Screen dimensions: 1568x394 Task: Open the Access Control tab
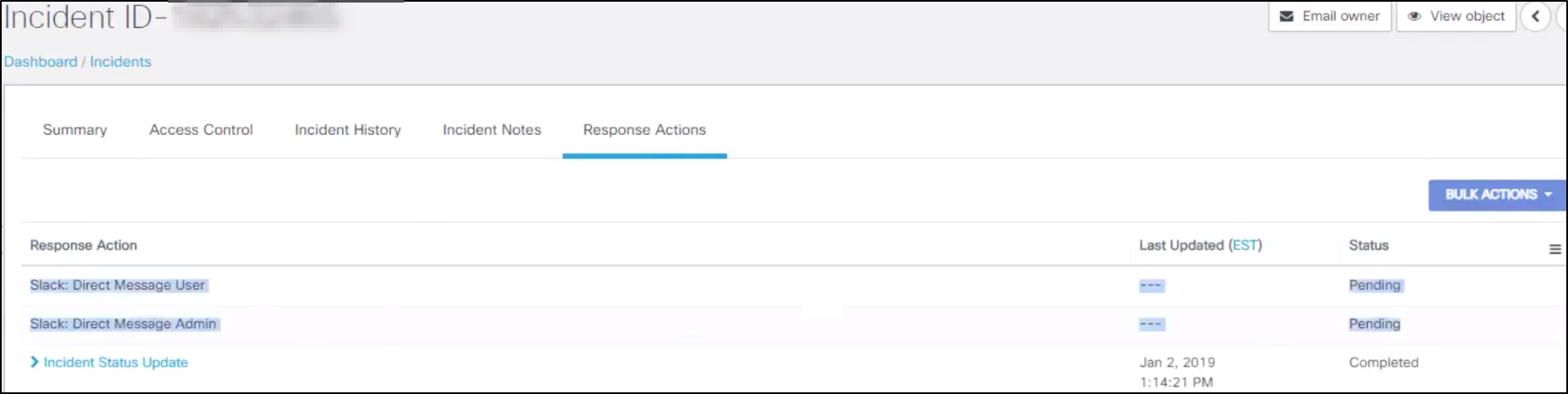[x=201, y=130]
